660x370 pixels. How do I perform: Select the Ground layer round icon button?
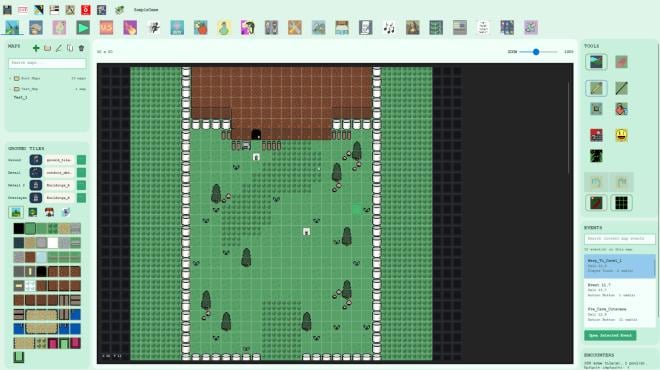pos(36,160)
